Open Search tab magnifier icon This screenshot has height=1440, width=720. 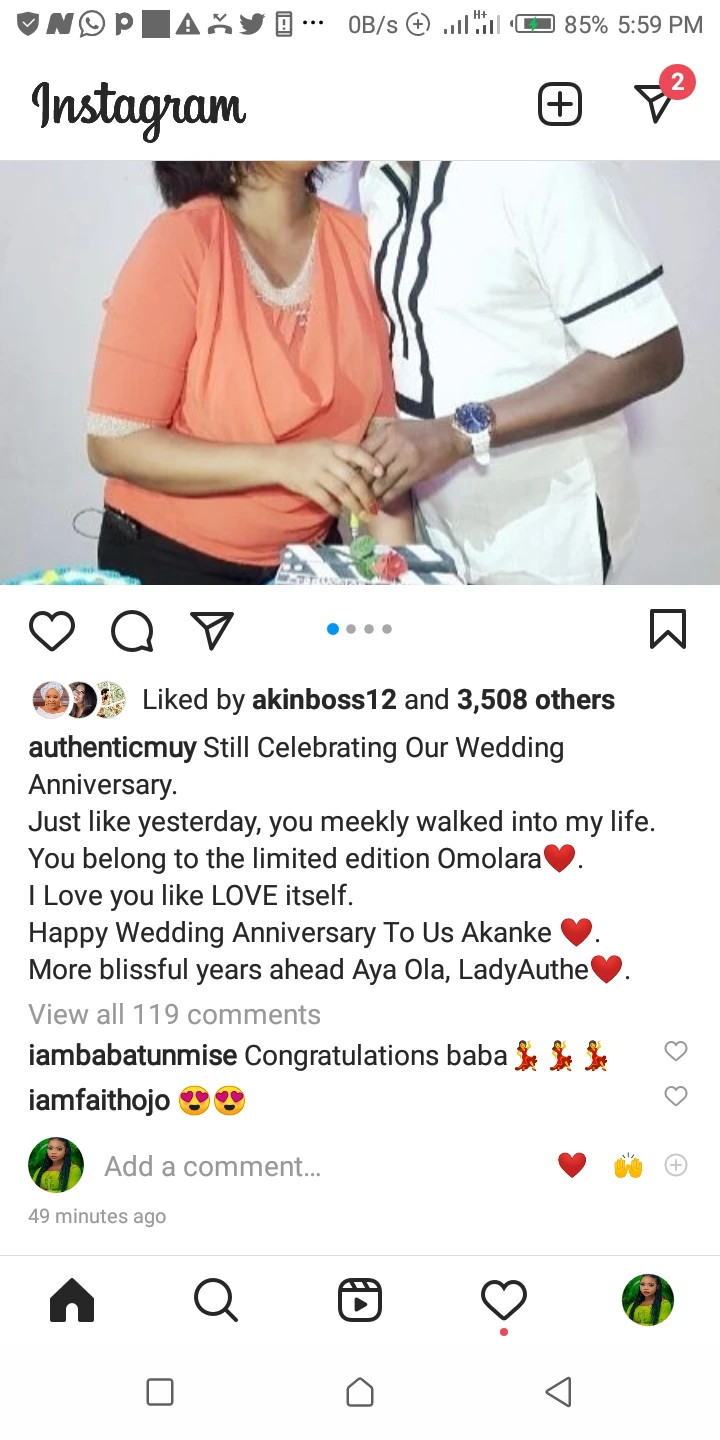215,1300
